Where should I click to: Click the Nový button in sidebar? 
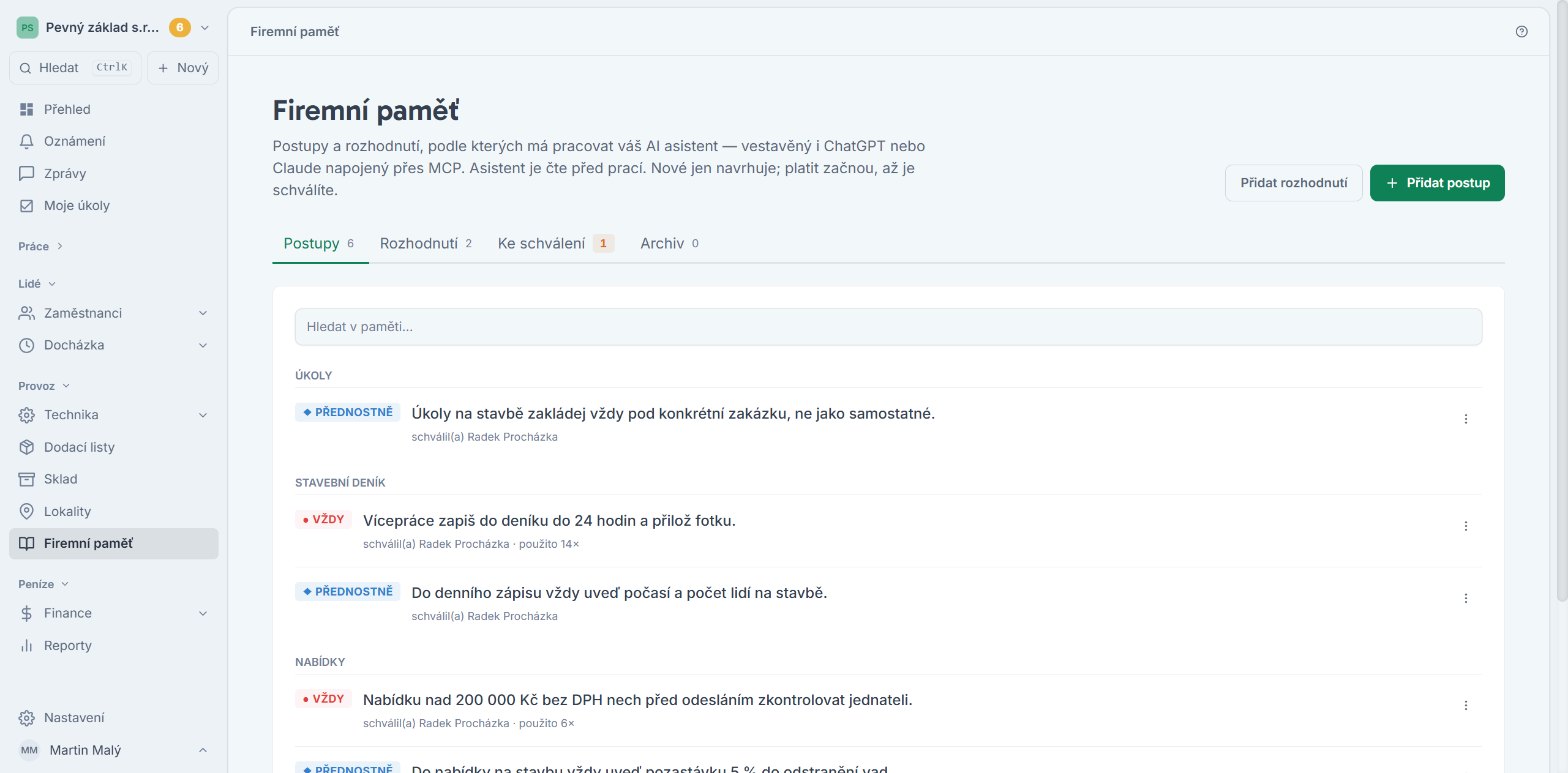(183, 68)
